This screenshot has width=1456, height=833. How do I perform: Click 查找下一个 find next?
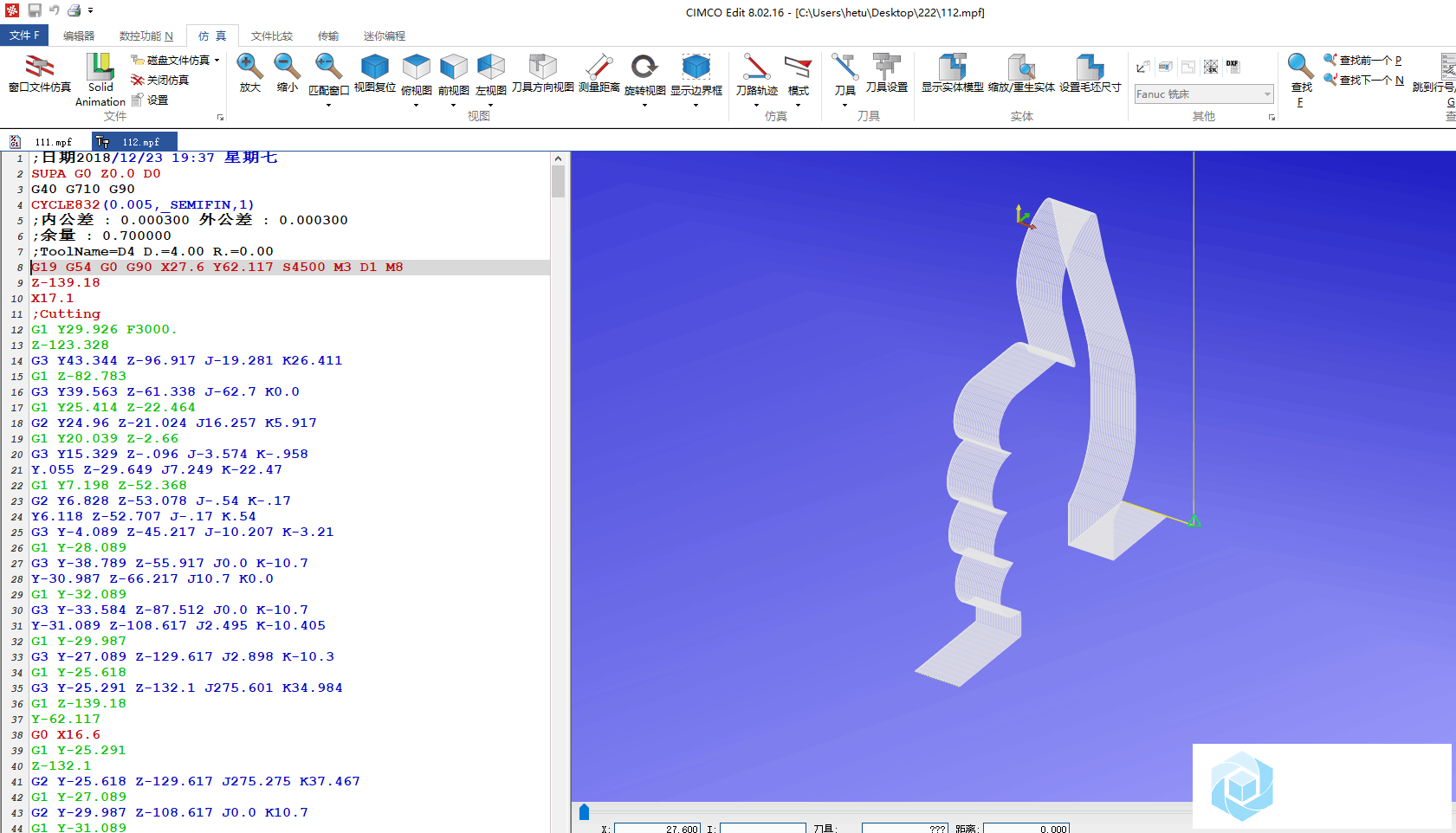(x=1363, y=80)
